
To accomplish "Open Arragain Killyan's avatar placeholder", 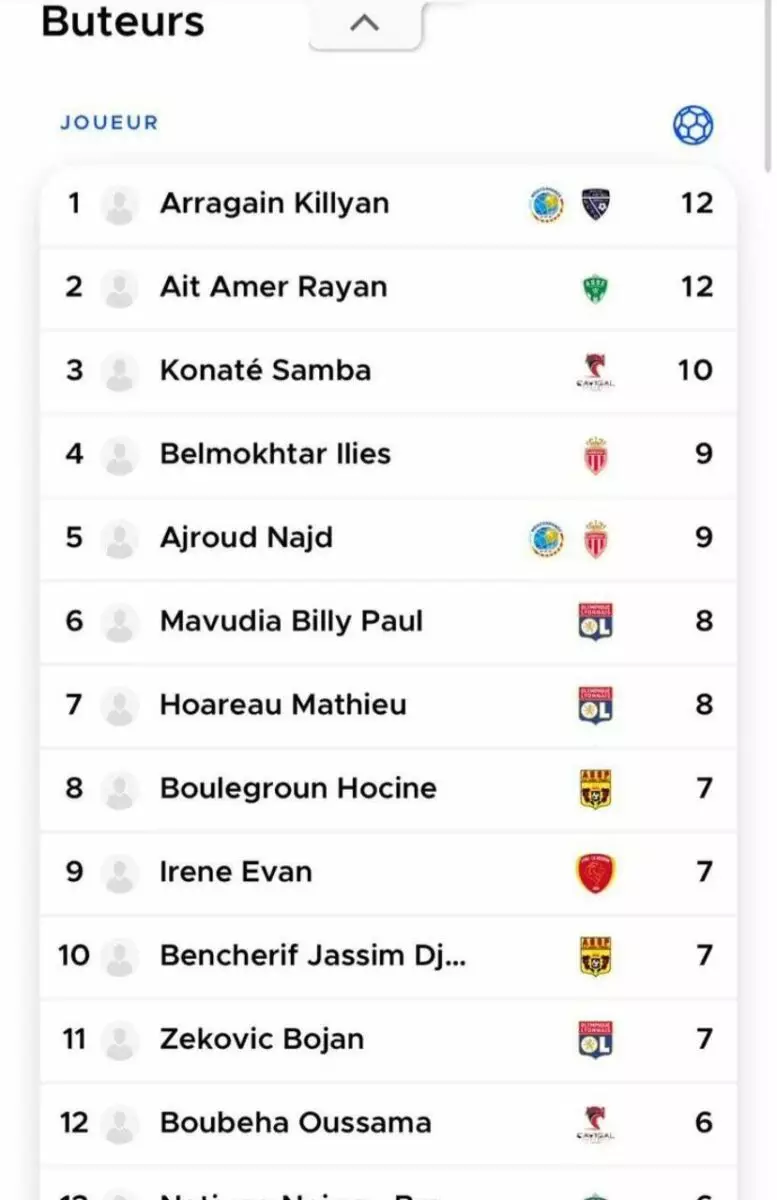I will tap(119, 205).
